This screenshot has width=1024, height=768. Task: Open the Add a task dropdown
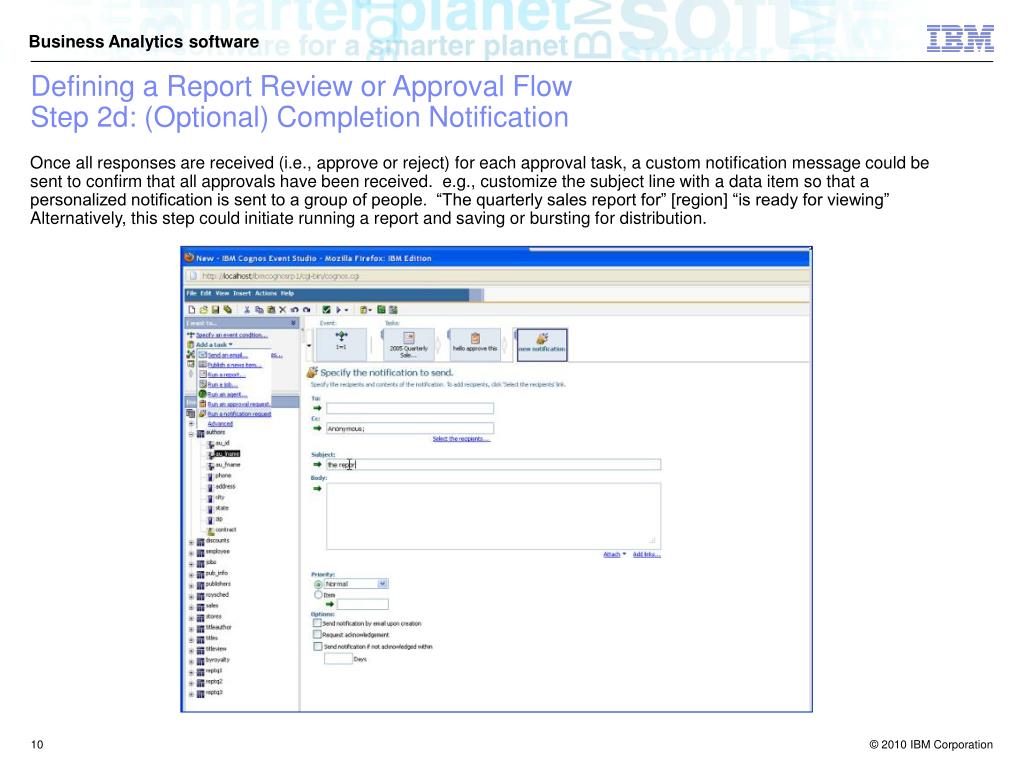[214, 344]
